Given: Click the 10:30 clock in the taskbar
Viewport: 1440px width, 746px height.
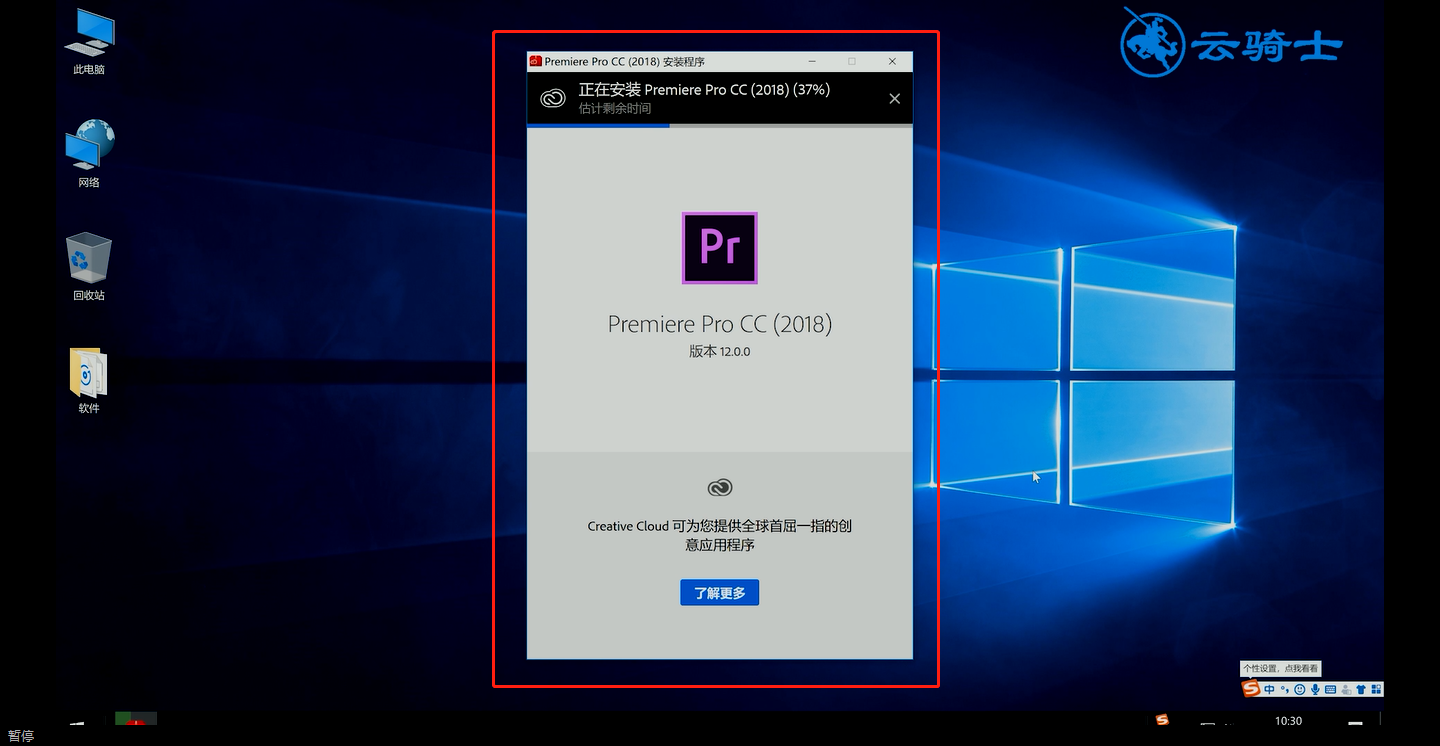Looking at the screenshot, I should pyautogui.click(x=1289, y=721).
